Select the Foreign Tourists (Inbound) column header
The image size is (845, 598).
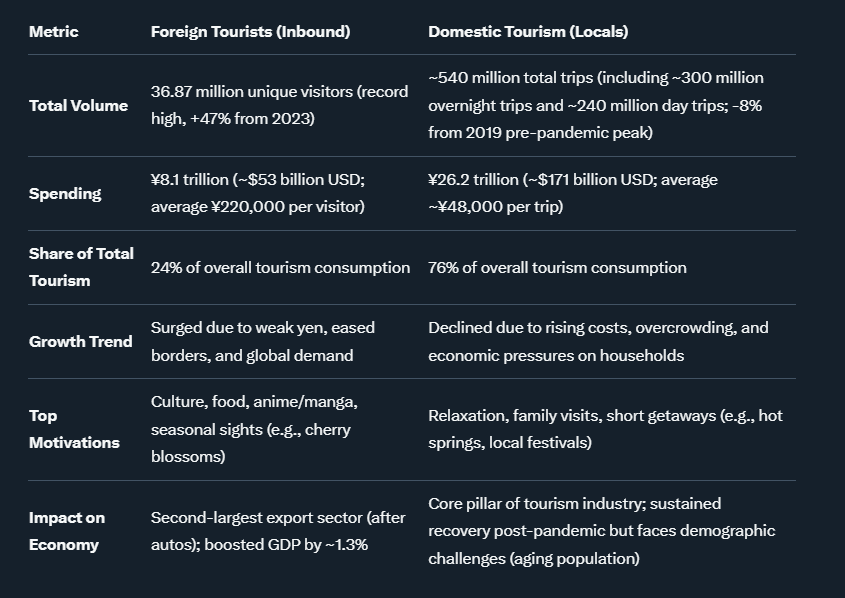coord(250,32)
